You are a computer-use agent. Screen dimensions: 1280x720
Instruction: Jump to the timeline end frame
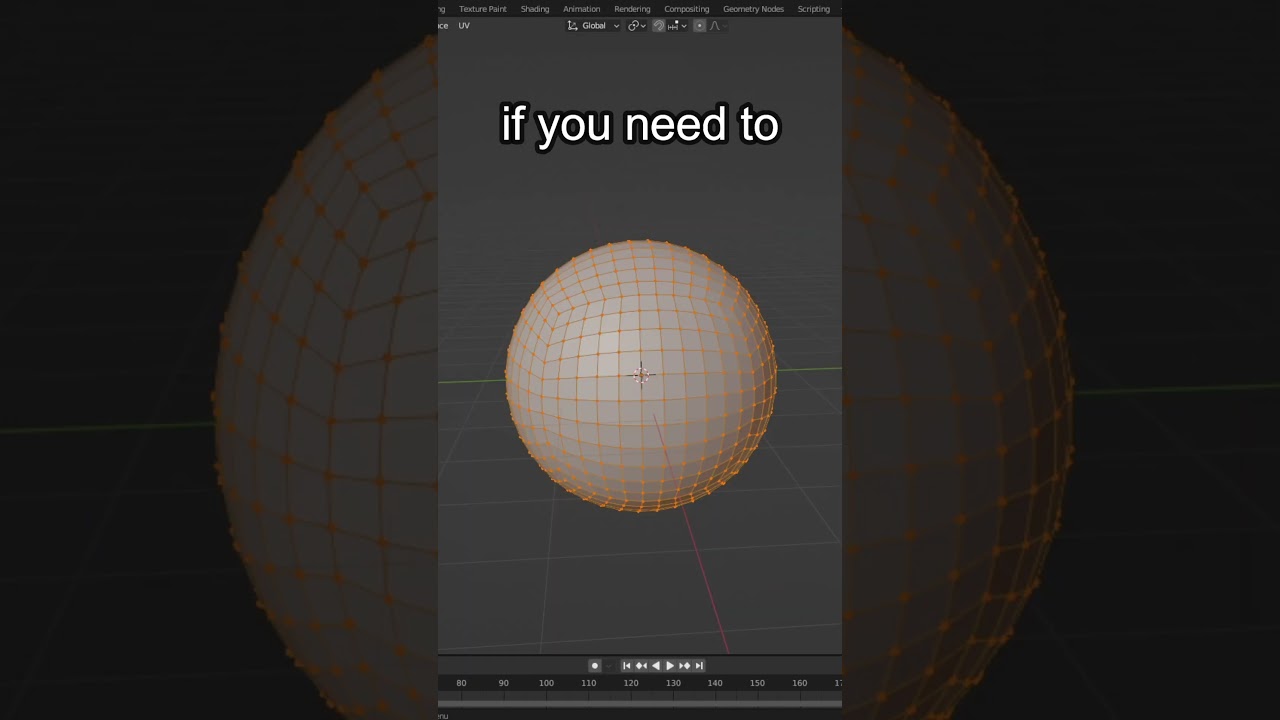coord(699,666)
